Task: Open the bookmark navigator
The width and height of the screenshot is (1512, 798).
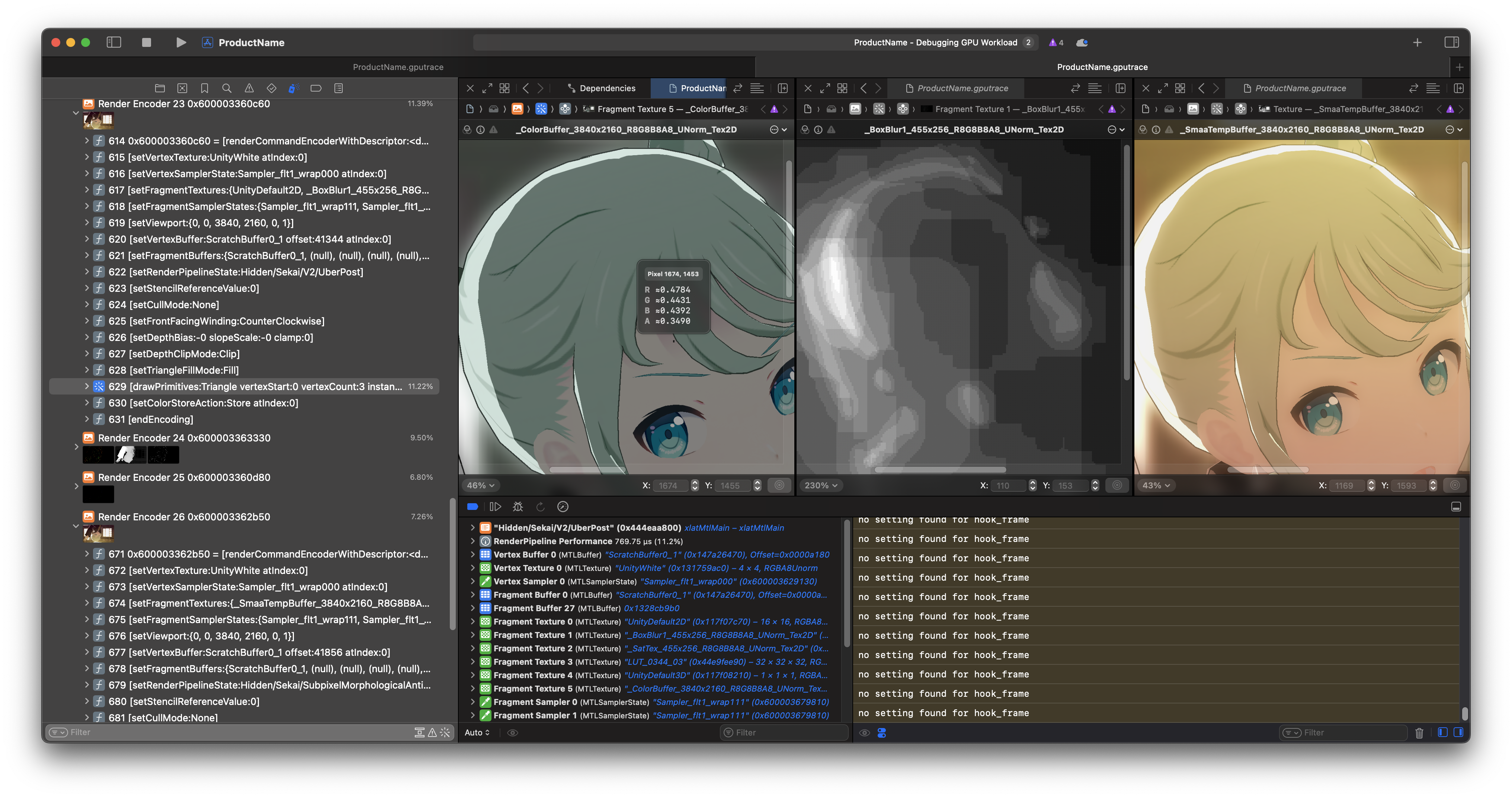Action: (x=204, y=88)
